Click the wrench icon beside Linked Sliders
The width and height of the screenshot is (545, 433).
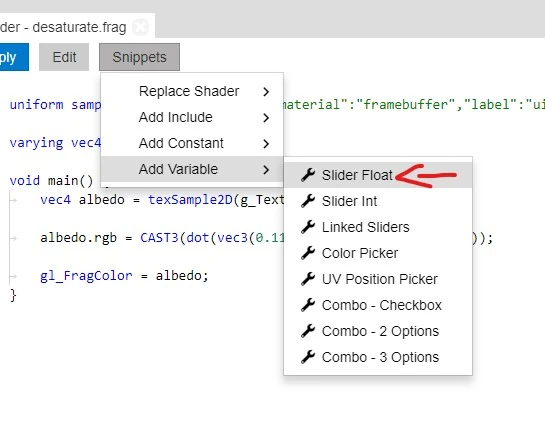[308, 227]
